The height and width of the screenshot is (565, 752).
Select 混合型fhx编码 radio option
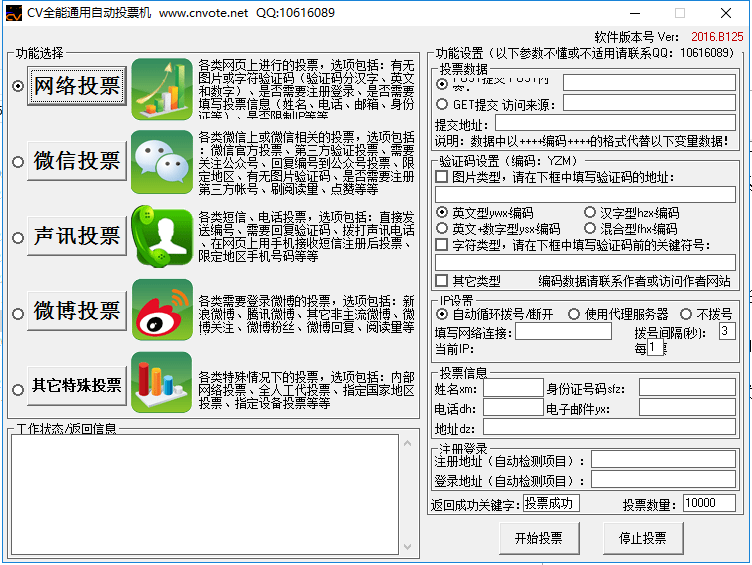(590, 228)
